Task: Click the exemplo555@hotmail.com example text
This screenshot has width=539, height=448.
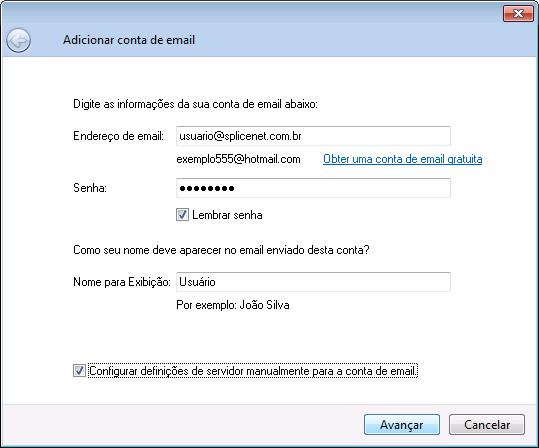Action: tap(238, 159)
